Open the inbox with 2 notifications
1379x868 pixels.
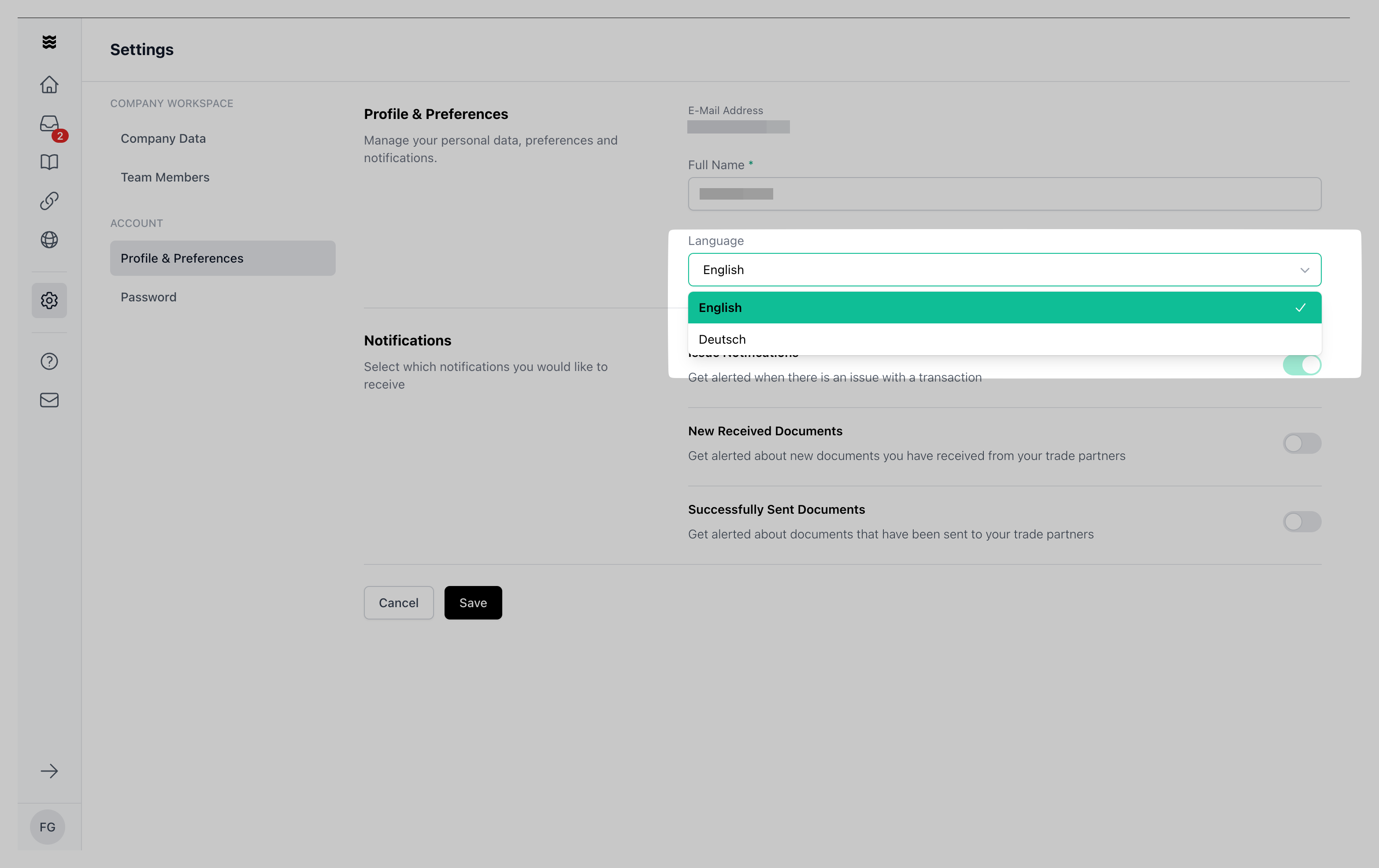49,124
